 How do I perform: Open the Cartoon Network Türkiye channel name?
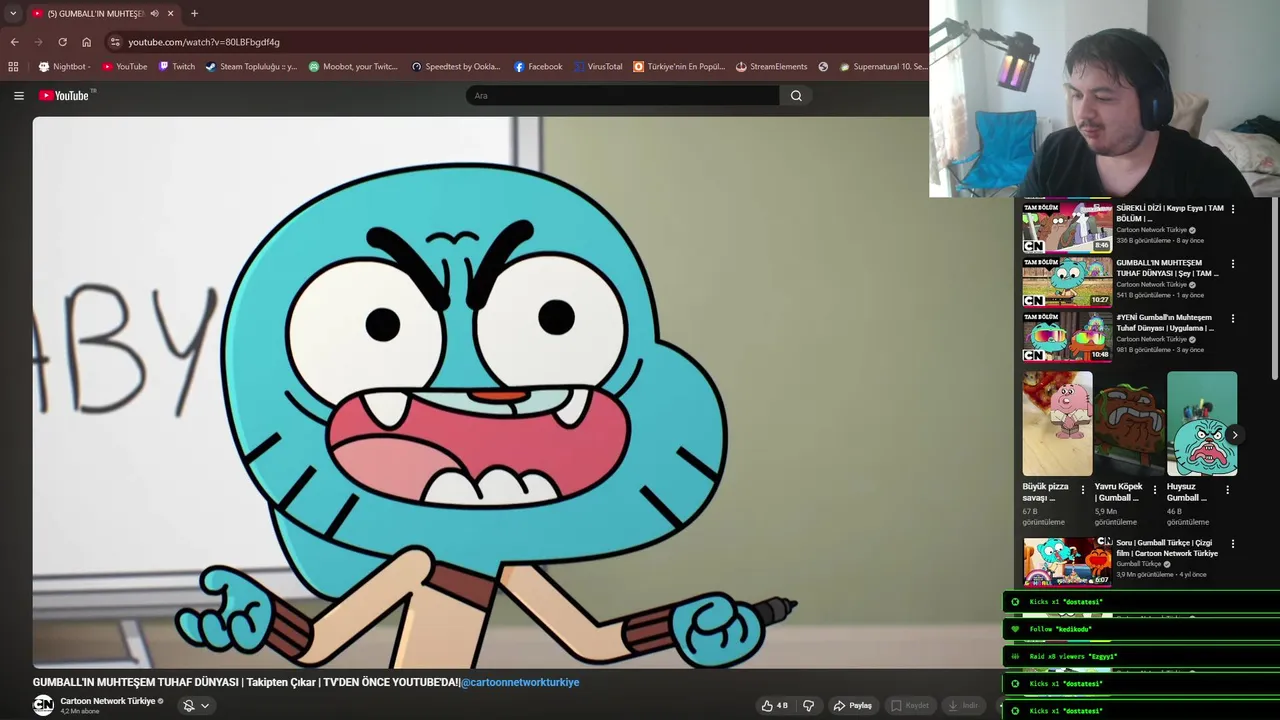108,701
